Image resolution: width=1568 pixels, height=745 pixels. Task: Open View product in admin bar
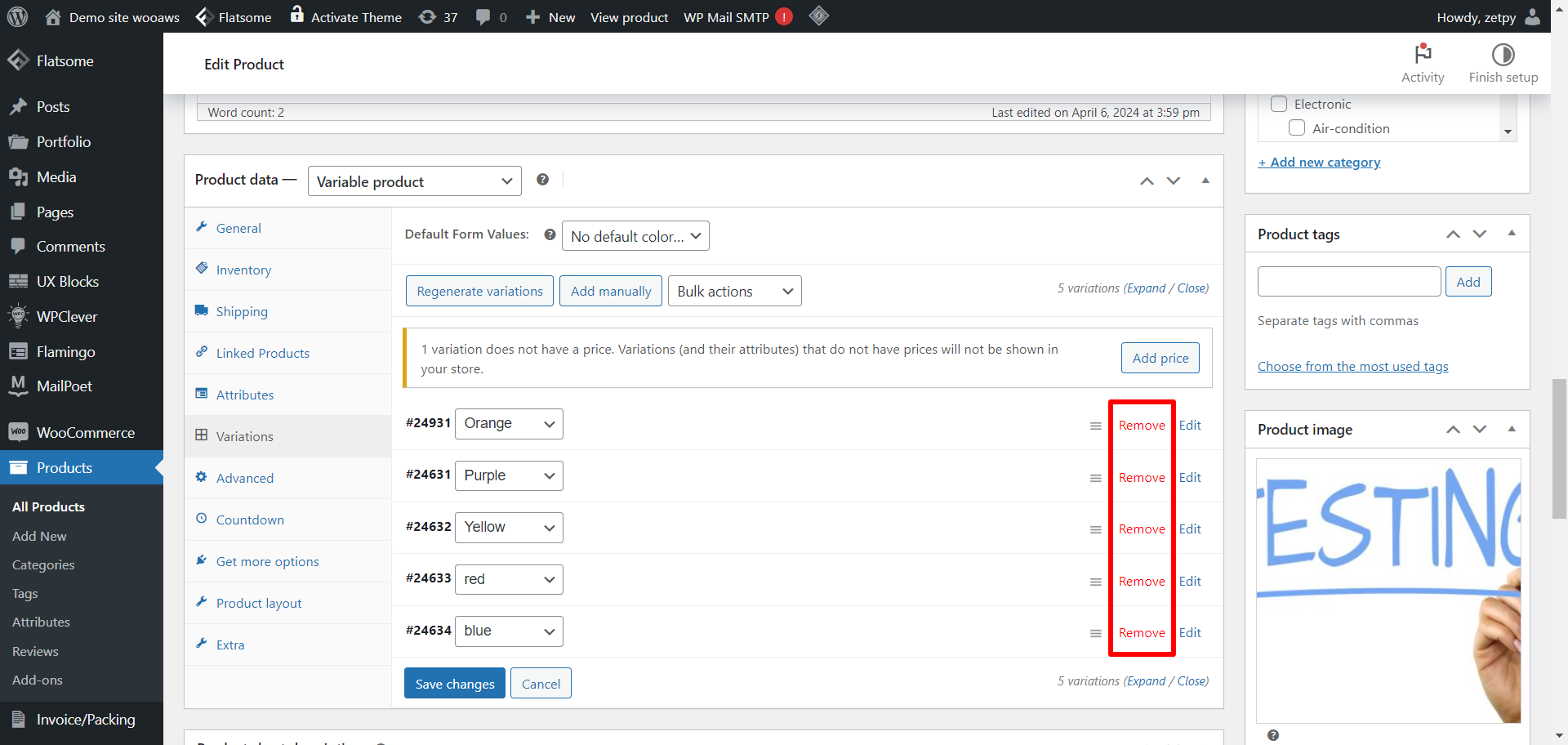click(629, 17)
